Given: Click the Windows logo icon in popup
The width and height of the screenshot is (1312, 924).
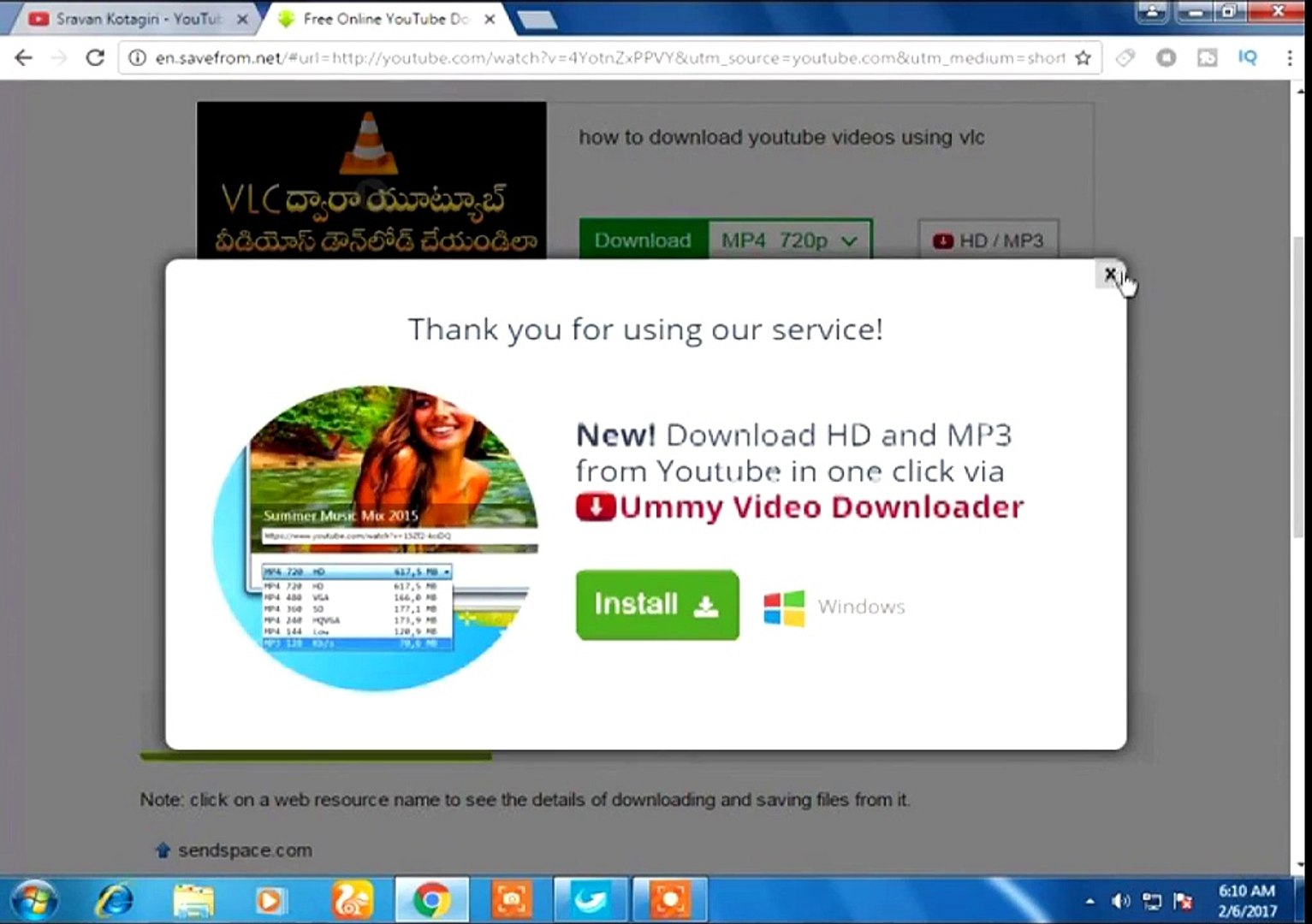Looking at the screenshot, I should [784, 607].
